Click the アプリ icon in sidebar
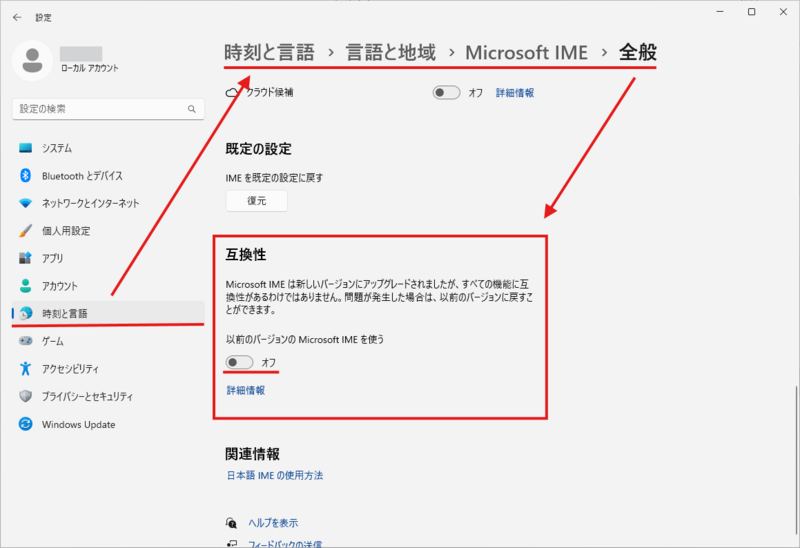This screenshot has height=548, width=800. click(26, 258)
